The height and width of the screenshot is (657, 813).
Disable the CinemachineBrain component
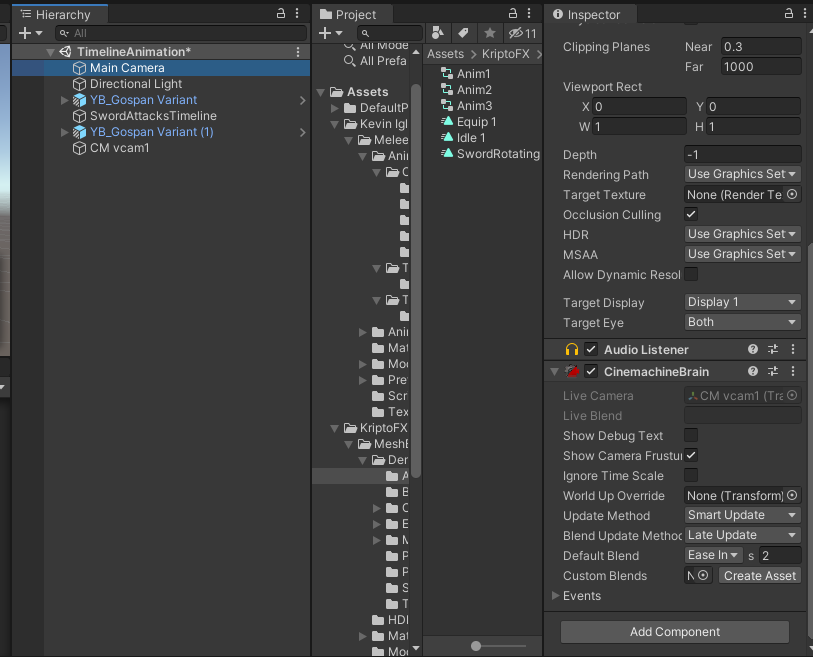(591, 371)
